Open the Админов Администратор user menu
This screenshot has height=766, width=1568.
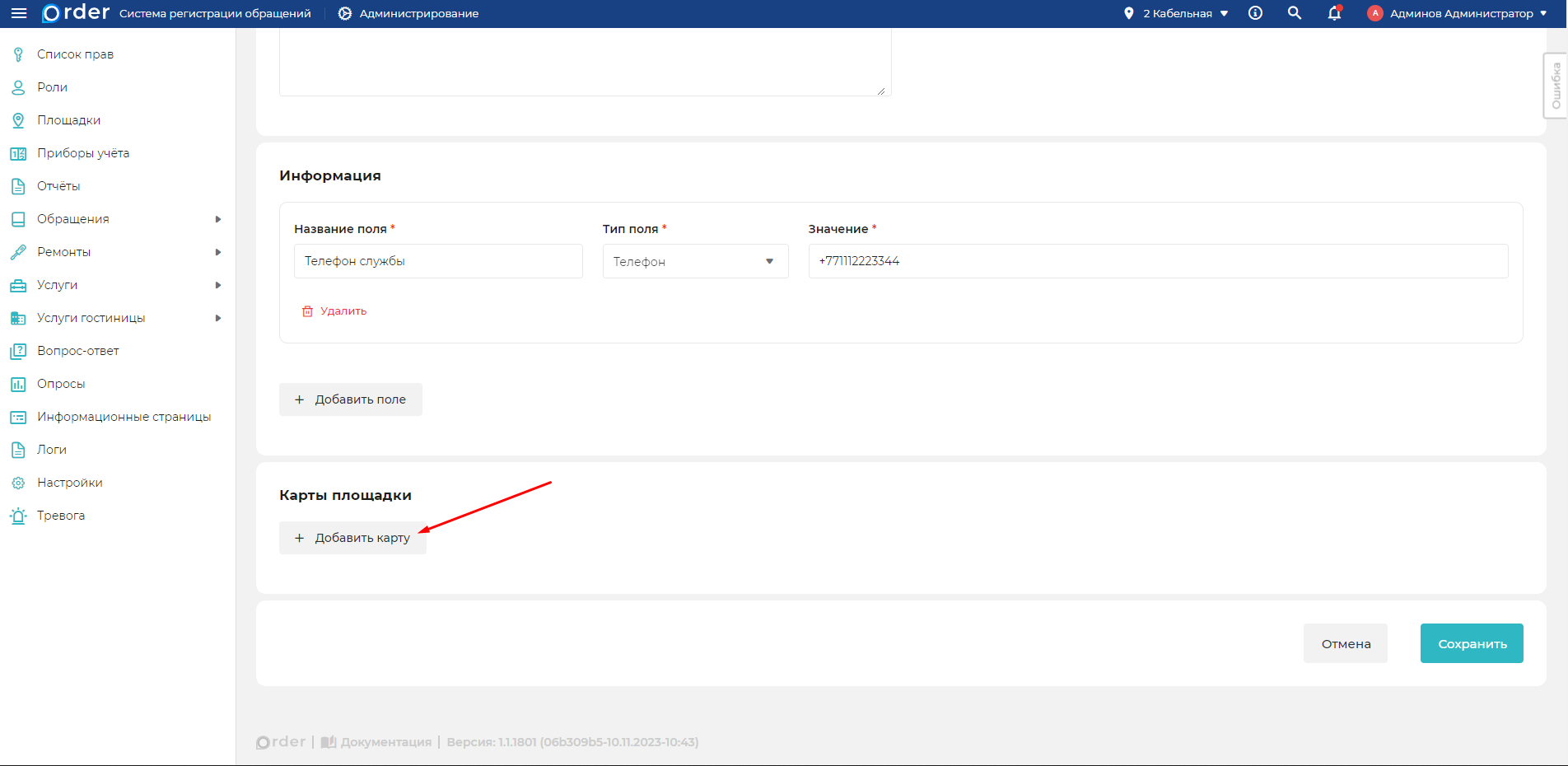(x=1458, y=13)
